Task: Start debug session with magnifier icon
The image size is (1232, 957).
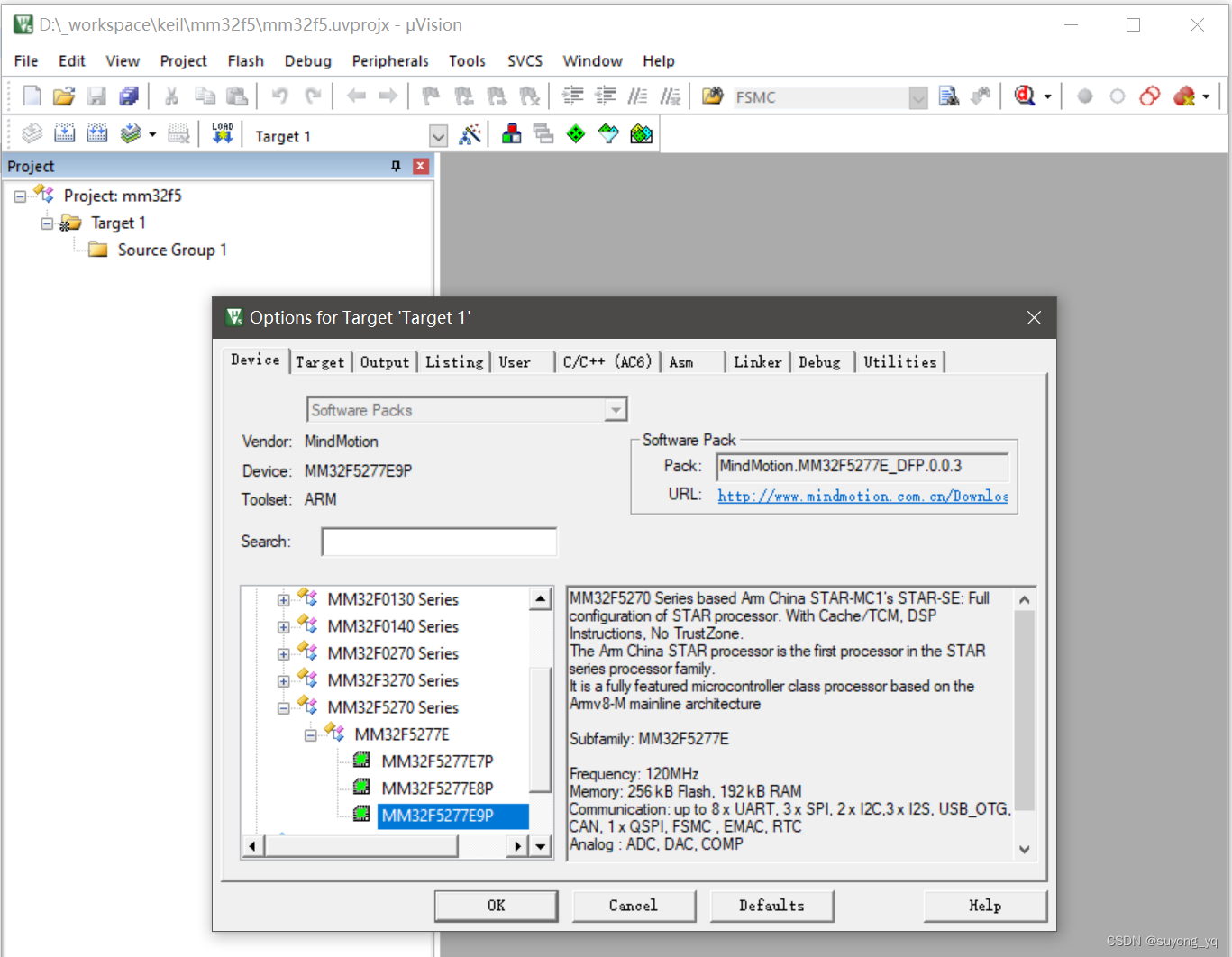Action: (1025, 96)
